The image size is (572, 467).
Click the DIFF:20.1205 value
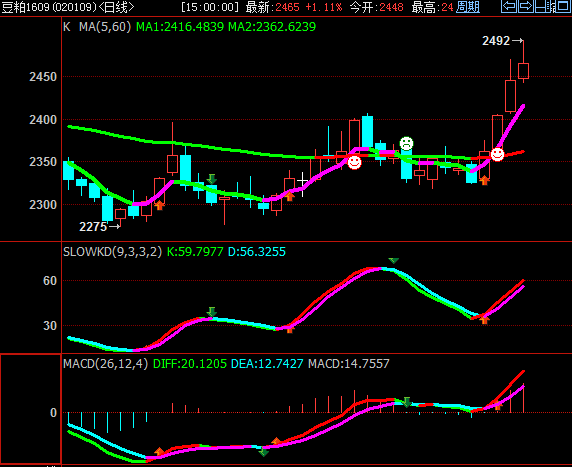(190, 364)
